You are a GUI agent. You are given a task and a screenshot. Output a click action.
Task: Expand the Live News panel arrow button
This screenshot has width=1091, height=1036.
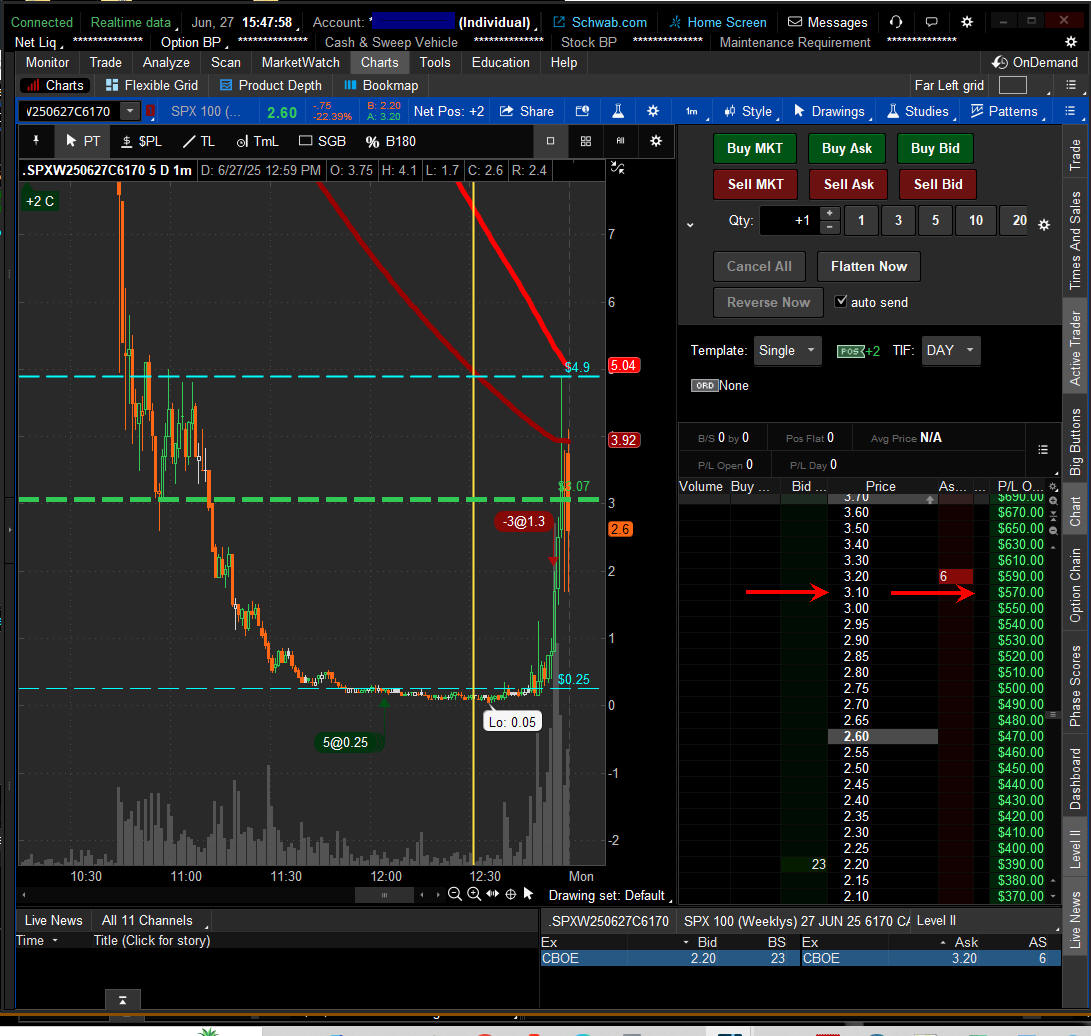123,1000
